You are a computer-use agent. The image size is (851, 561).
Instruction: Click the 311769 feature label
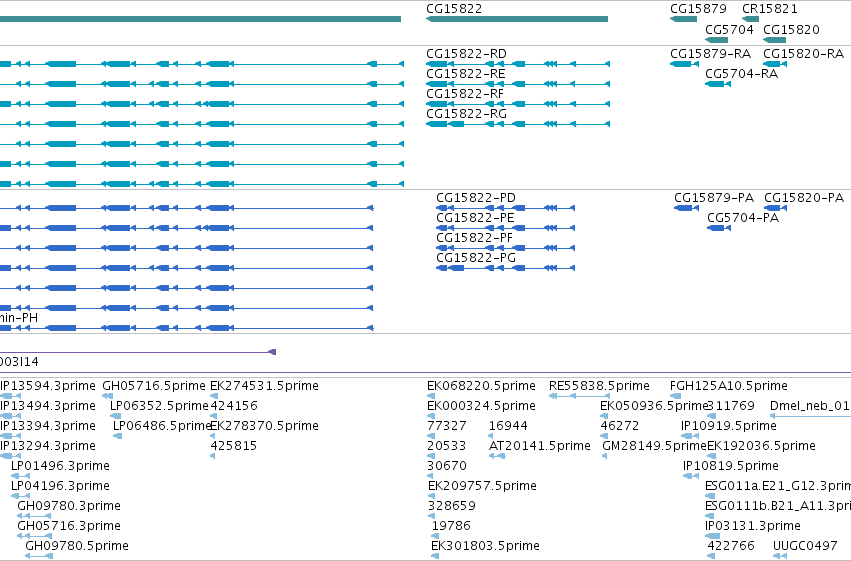coord(731,406)
